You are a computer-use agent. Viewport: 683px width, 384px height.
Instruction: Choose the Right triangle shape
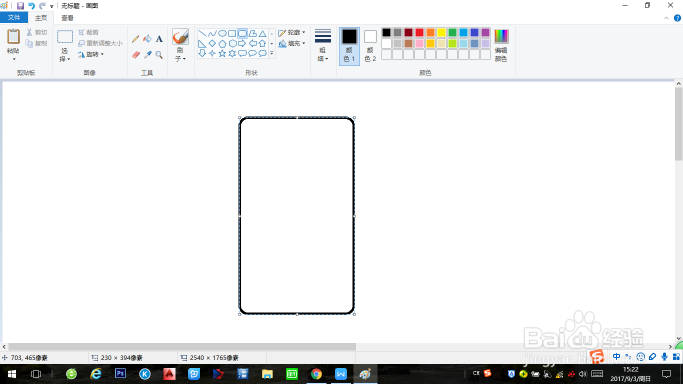(202, 44)
